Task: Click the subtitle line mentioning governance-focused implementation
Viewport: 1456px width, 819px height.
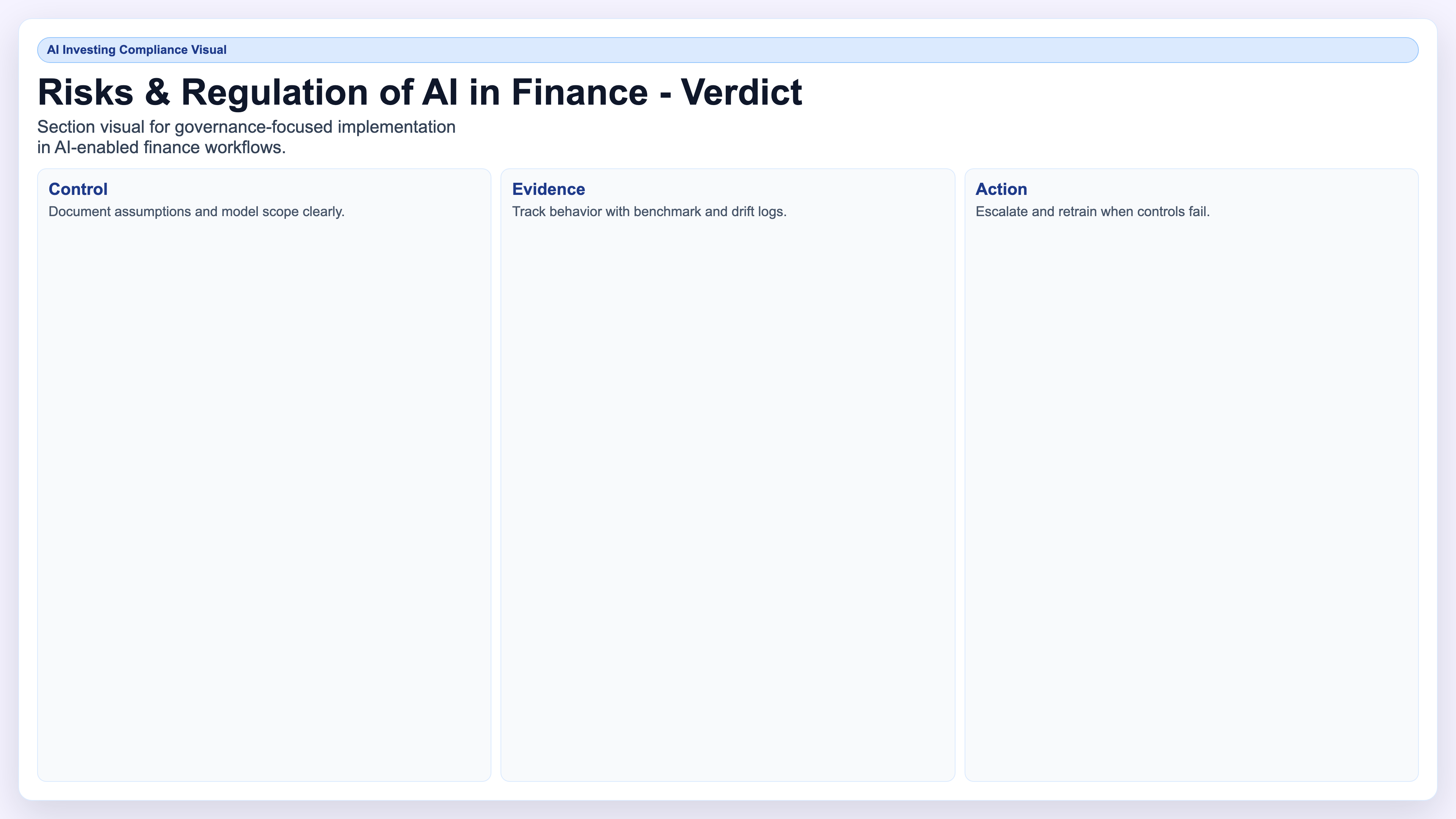Action: tap(246, 127)
